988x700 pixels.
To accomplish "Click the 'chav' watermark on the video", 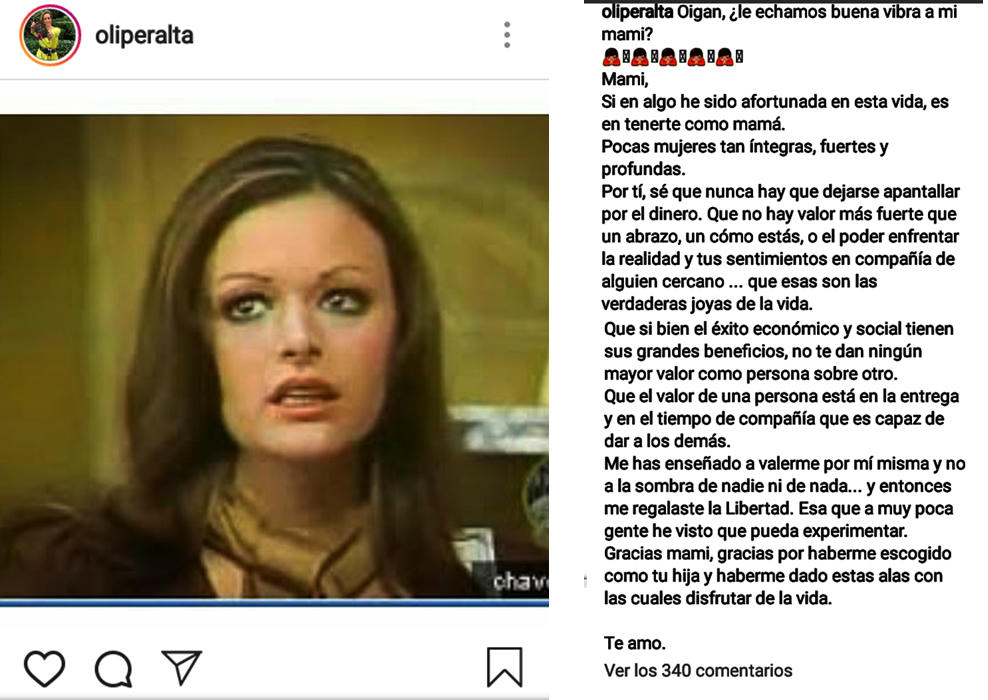I will pos(520,582).
